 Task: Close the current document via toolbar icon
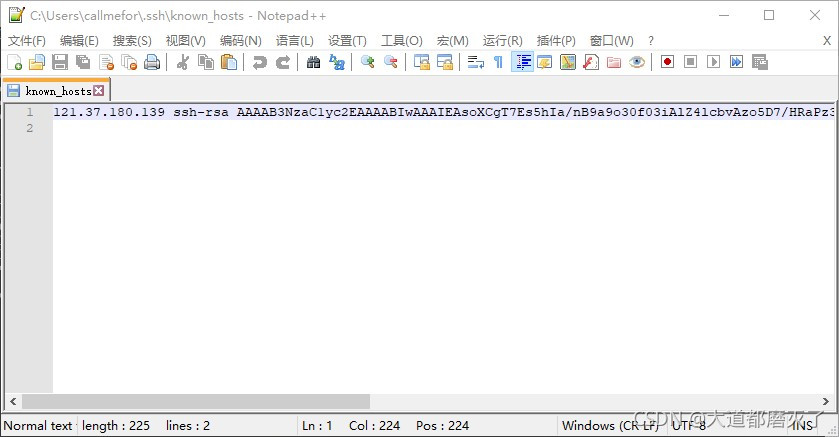point(106,63)
